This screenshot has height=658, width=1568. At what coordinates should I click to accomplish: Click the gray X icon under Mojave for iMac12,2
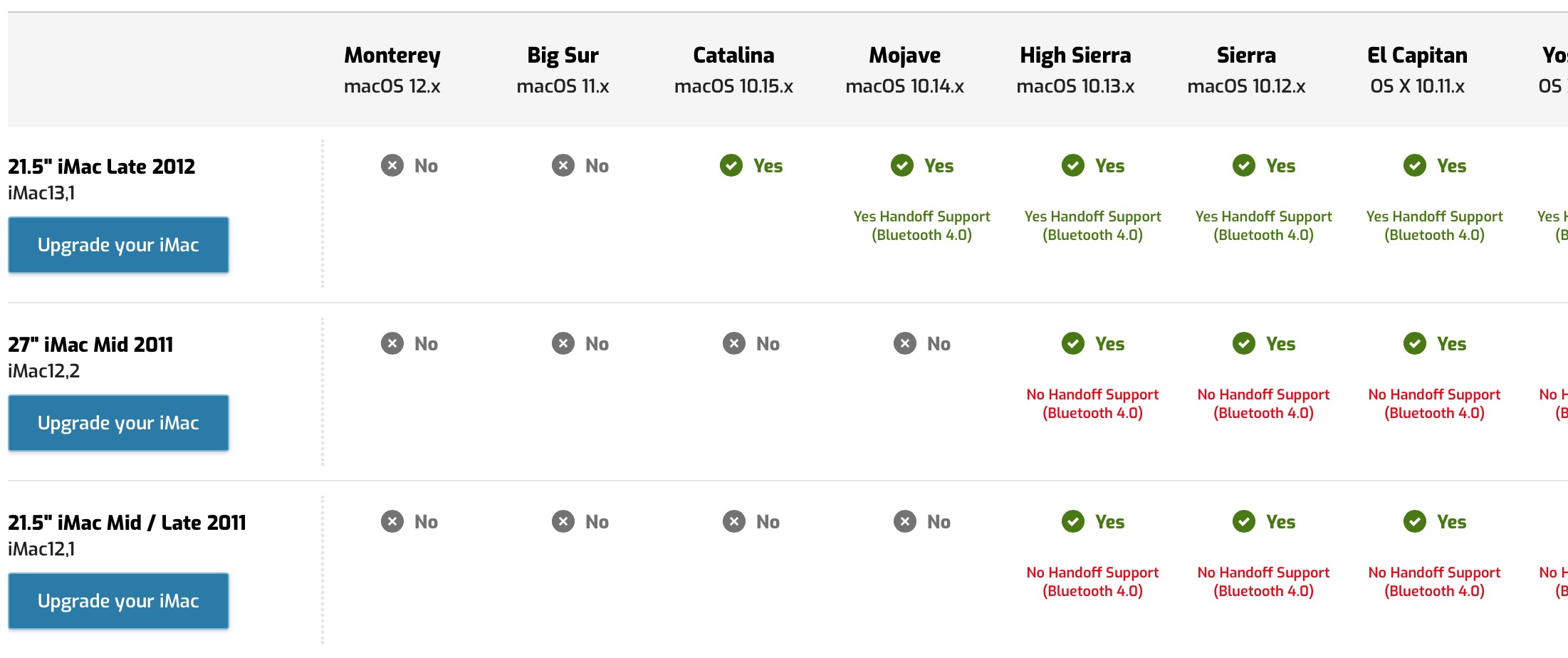pos(904,344)
